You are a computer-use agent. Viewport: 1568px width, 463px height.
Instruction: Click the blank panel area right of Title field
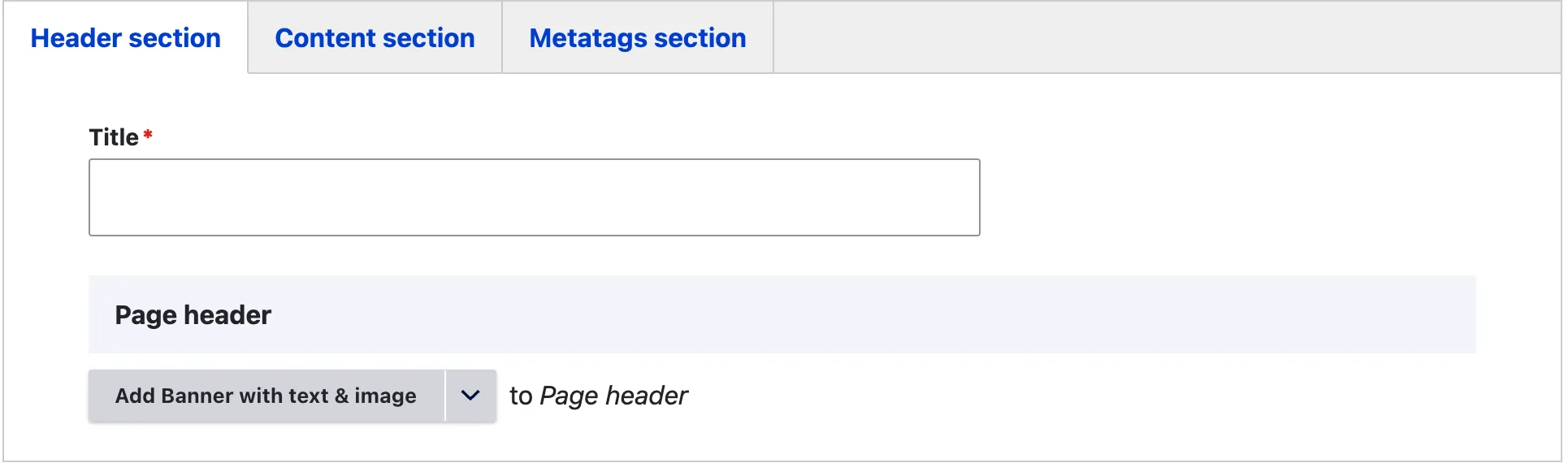pos(1259,197)
